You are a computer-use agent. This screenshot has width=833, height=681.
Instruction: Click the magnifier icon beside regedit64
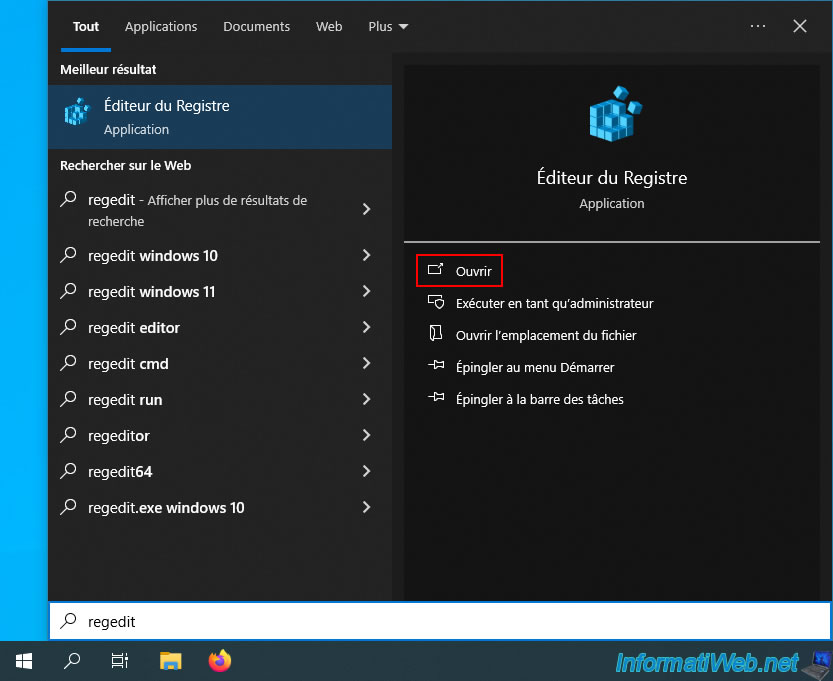pyautogui.click(x=69, y=471)
